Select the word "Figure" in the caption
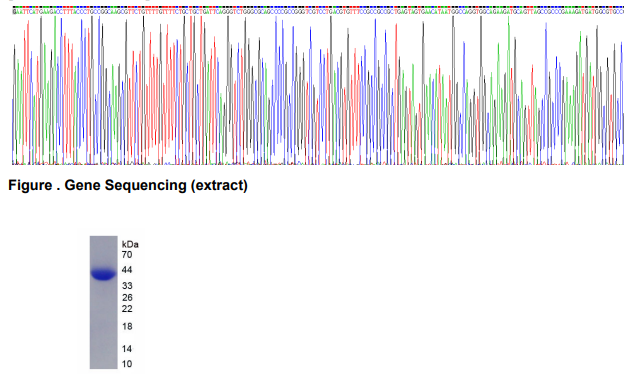Screen dimensions: 636x379 (30, 185)
